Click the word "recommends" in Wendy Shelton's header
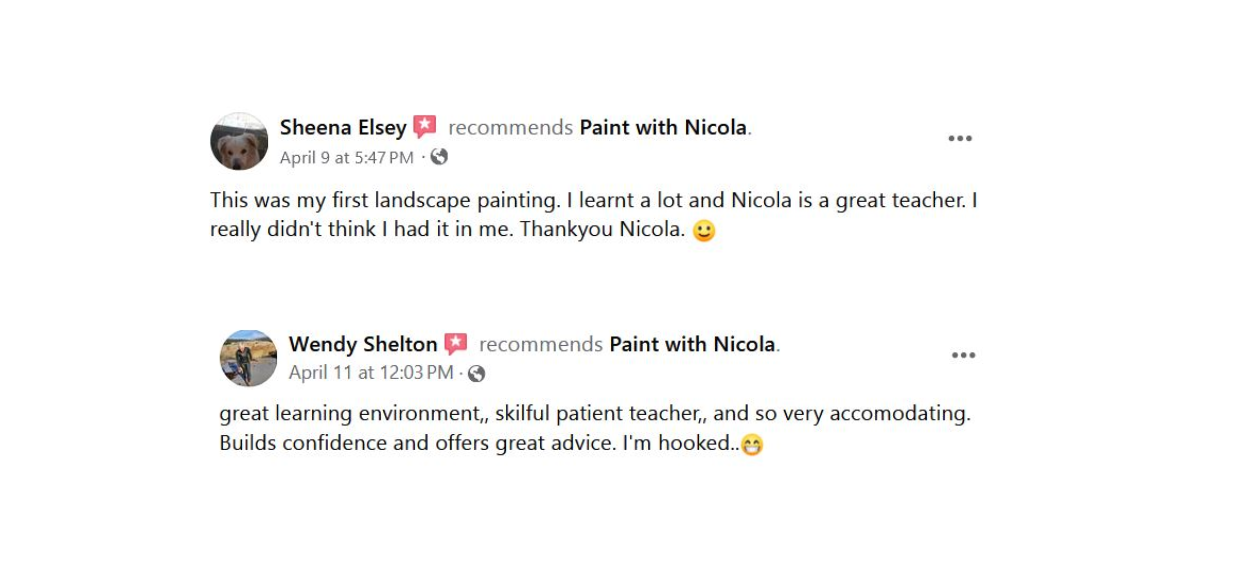1250x572 pixels. 541,344
